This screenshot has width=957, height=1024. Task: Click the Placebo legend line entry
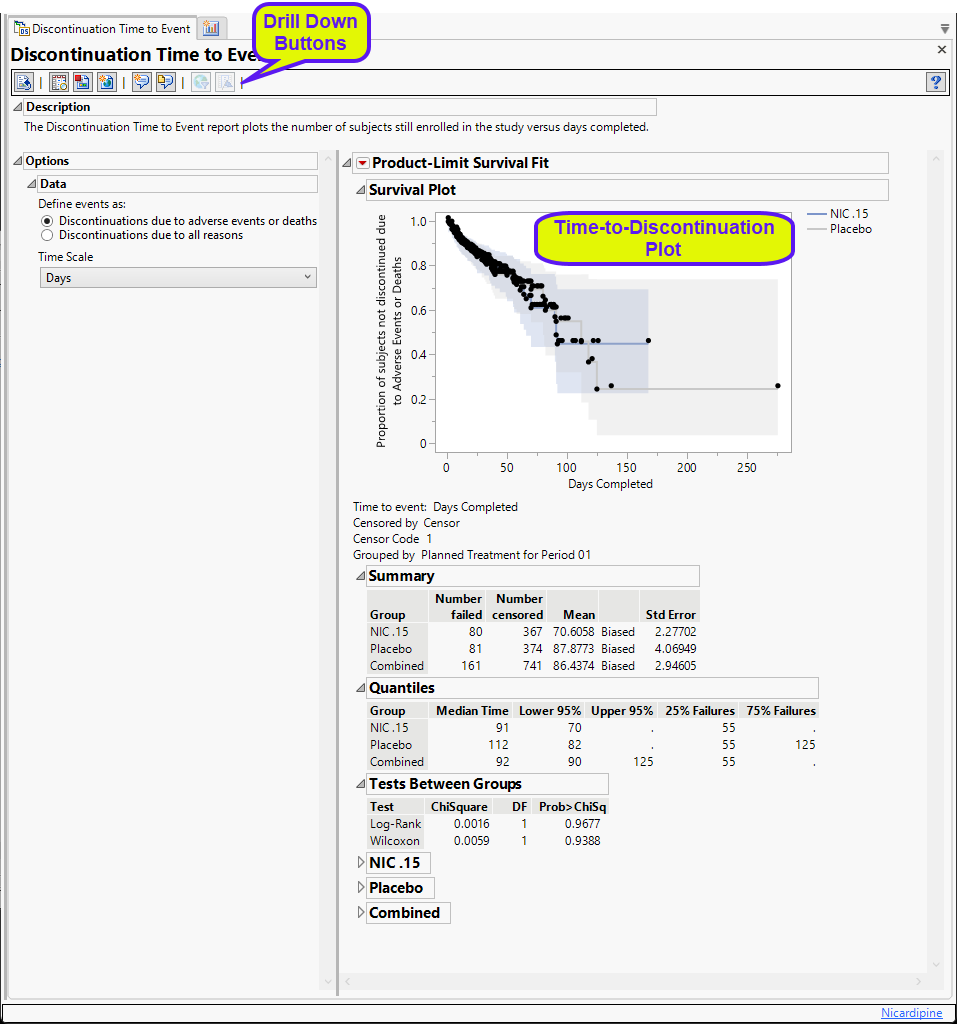[x=839, y=229]
